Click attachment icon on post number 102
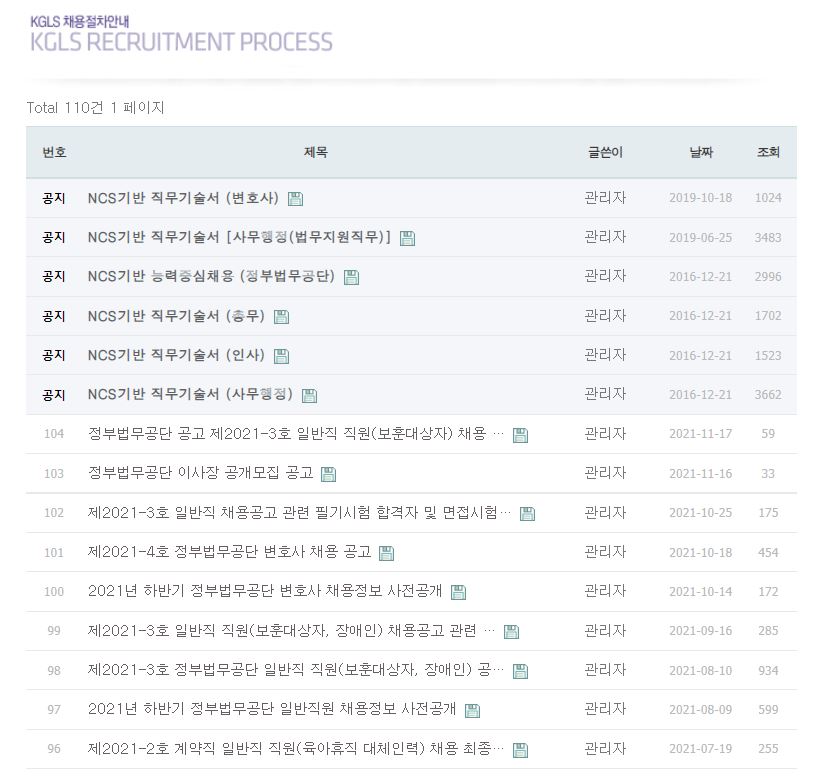The width and height of the screenshot is (825, 779). tap(527, 514)
